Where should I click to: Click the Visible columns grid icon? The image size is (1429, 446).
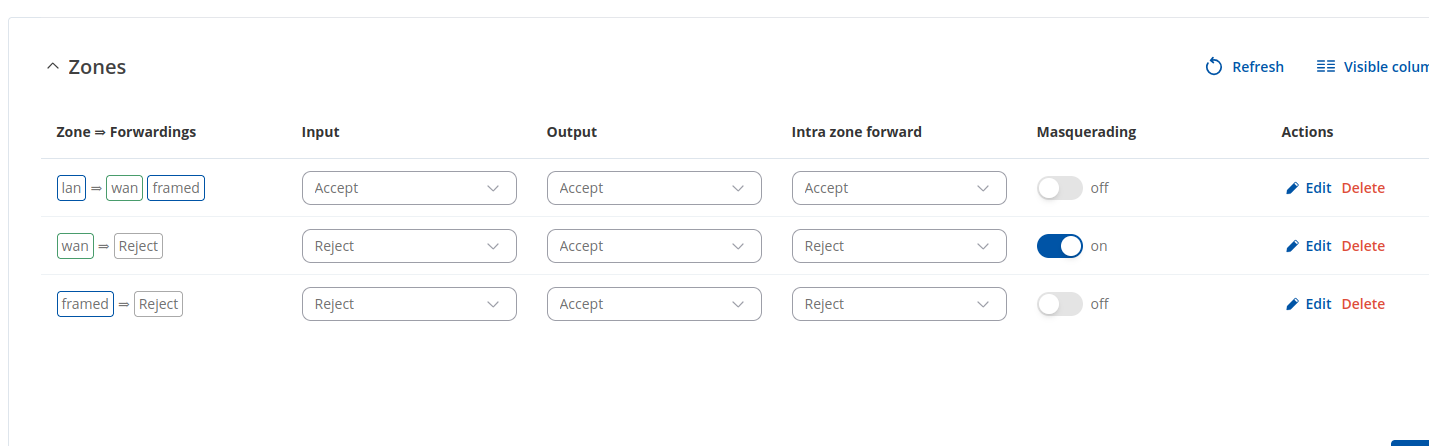pos(1326,67)
